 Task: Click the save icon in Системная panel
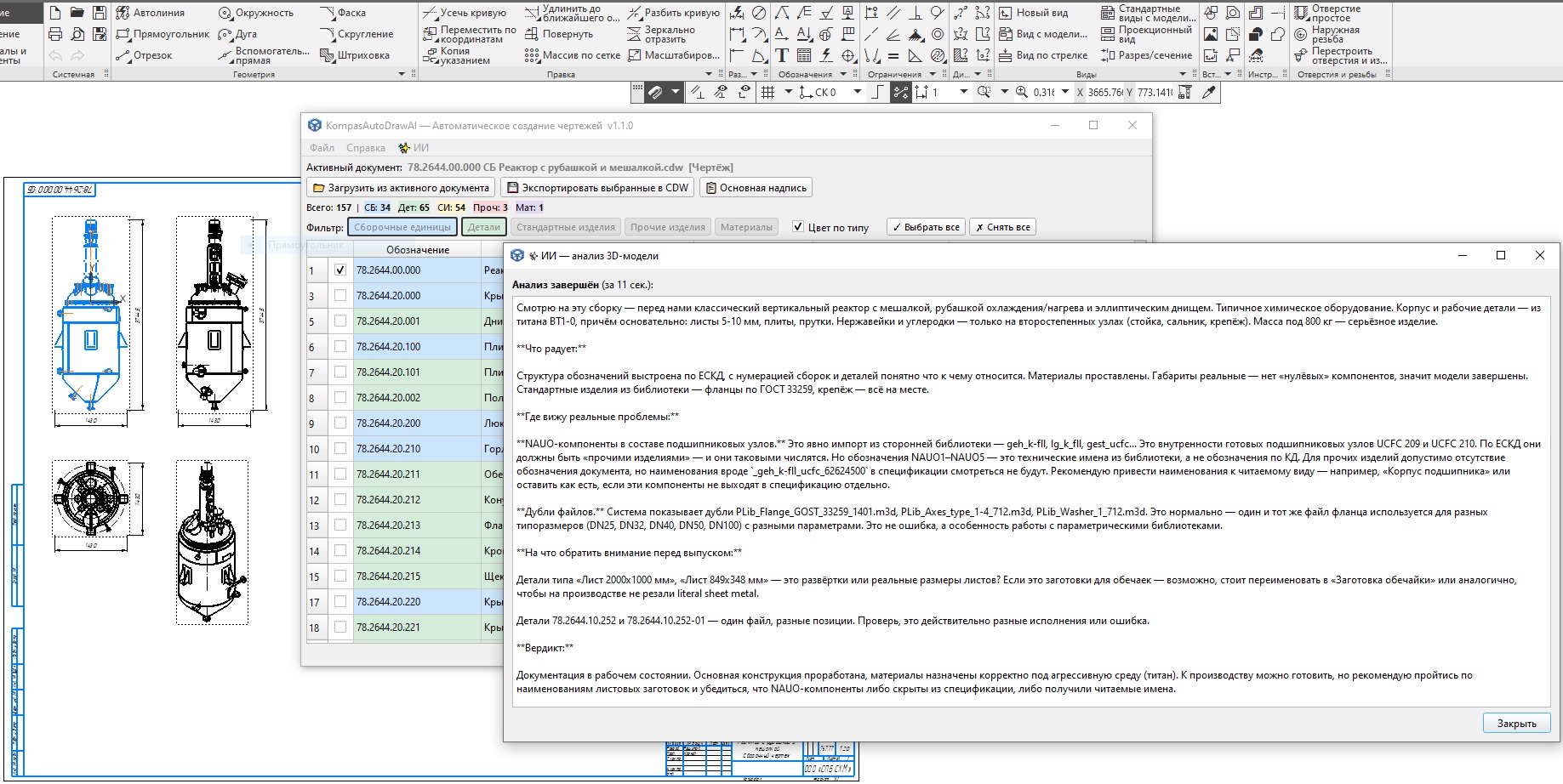(x=100, y=13)
